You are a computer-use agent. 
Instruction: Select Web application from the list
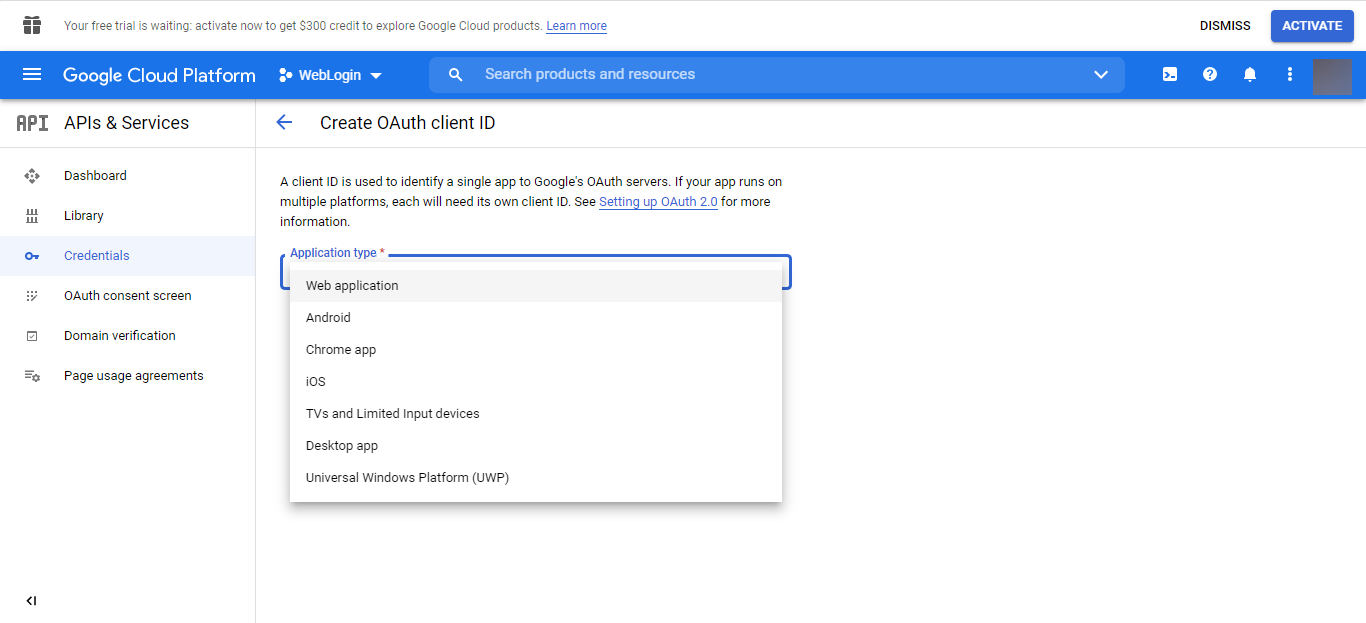click(536, 286)
